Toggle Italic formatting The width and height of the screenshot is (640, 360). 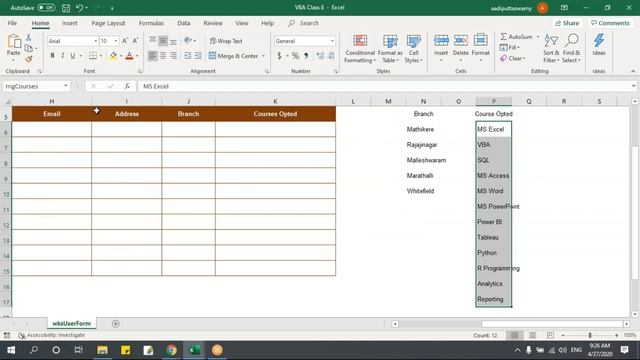(x=62, y=56)
